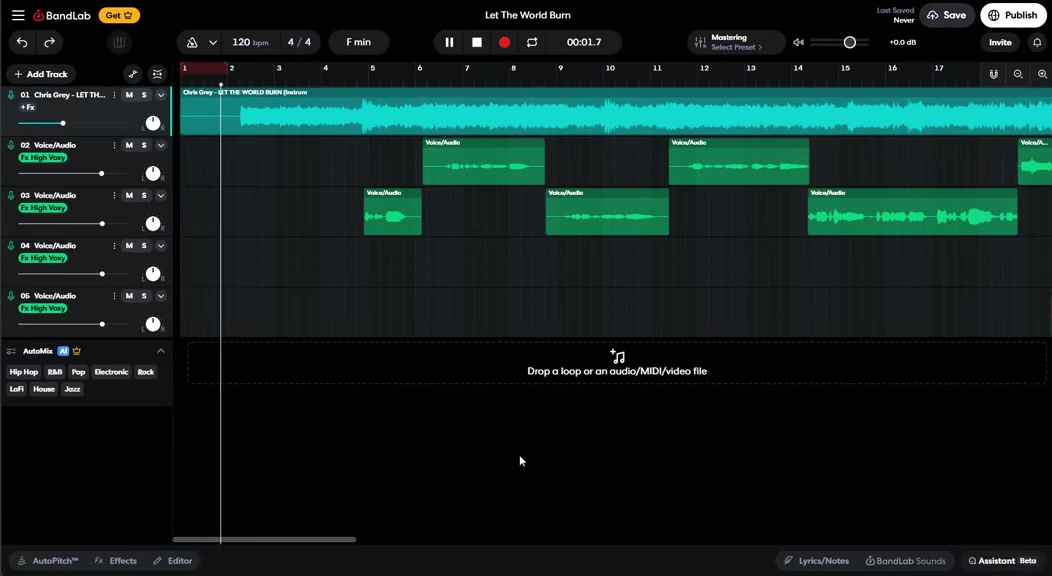Image resolution: width=1052 pixels, height=576 pixels.
Task: Click the zoom in magnifier icon
Action: 1042,74
